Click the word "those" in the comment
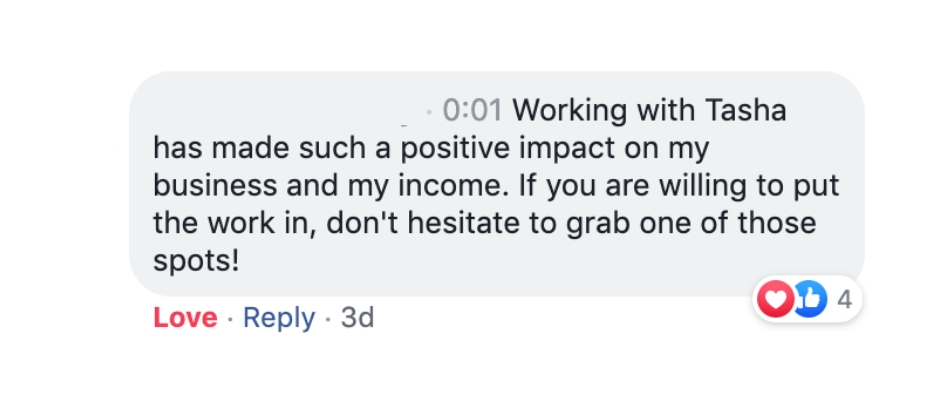This screenshot has height=400, width=940. [778, 223]
